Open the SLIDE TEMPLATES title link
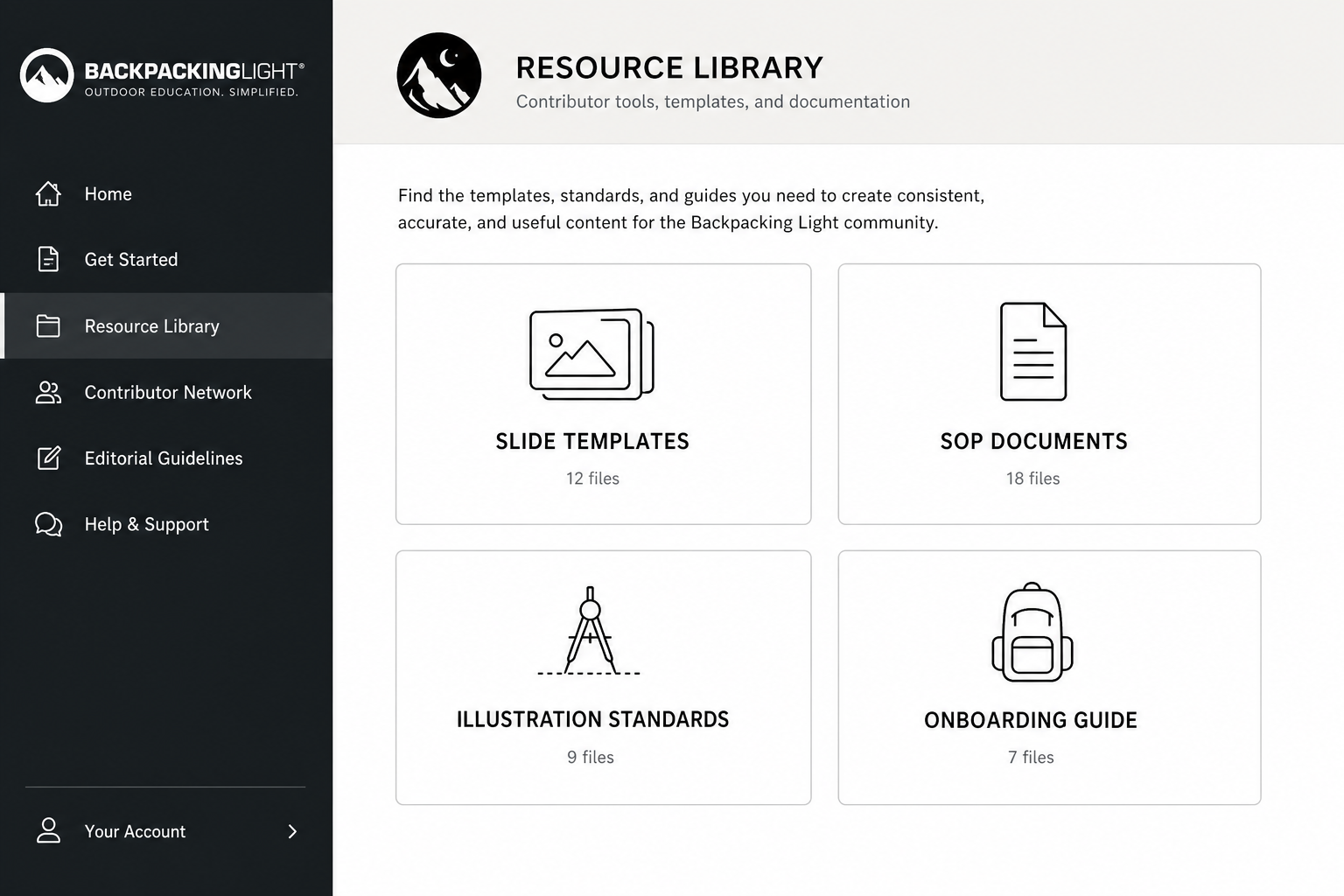 pyautogui.click(x=592, y=441)
